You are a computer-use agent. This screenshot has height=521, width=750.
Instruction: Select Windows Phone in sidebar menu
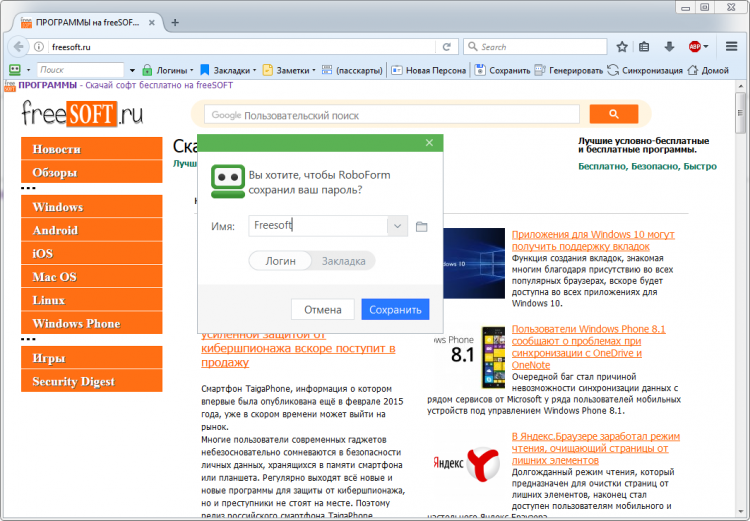click(x=92, y=323)
